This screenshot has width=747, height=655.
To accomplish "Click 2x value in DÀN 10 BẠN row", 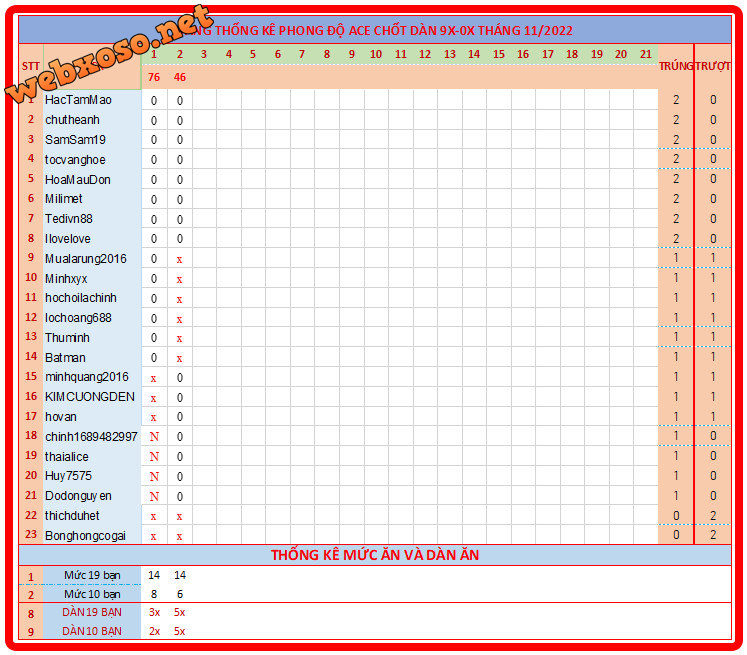I will (x=154, y=631).
